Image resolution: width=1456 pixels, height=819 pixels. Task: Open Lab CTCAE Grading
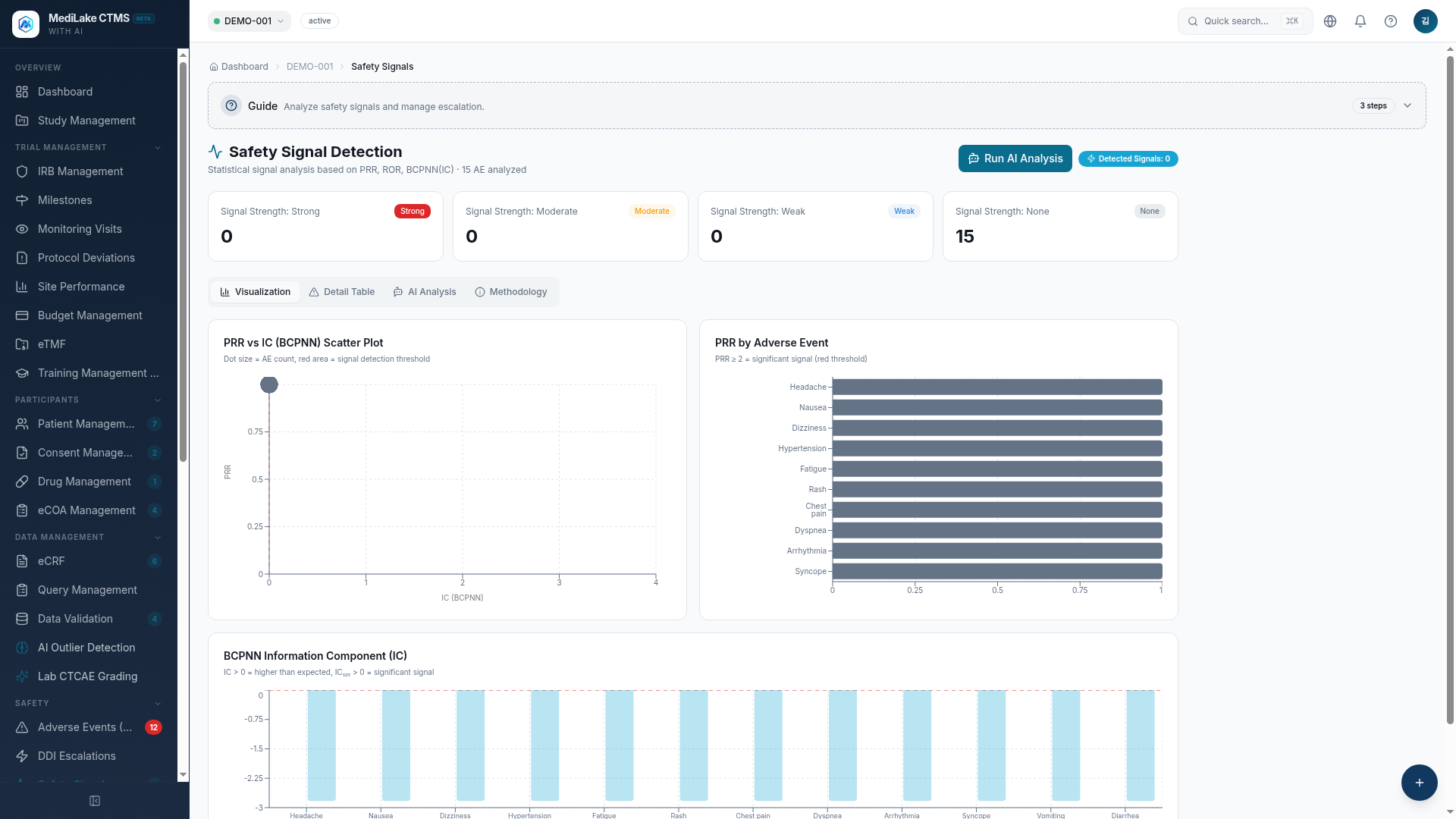89,676
